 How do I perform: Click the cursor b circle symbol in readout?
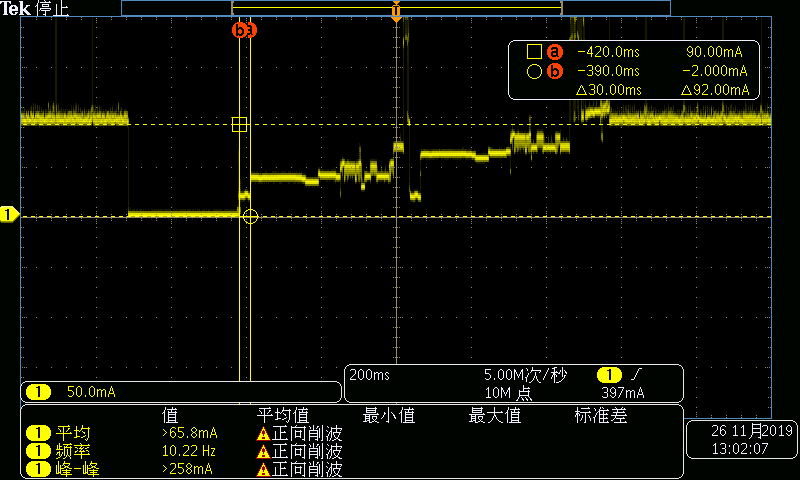point(534,71)
